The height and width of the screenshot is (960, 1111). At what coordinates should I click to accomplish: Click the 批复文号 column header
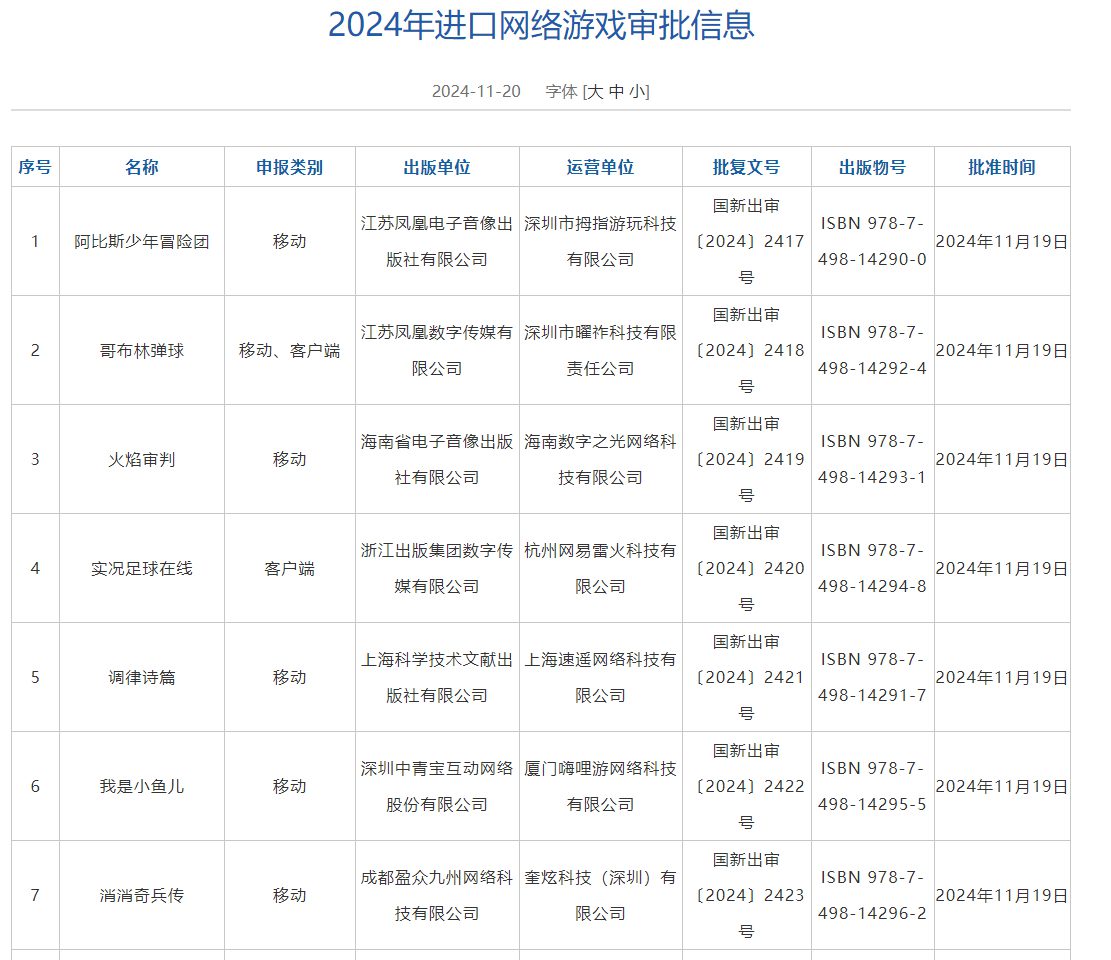pos(746,167)
